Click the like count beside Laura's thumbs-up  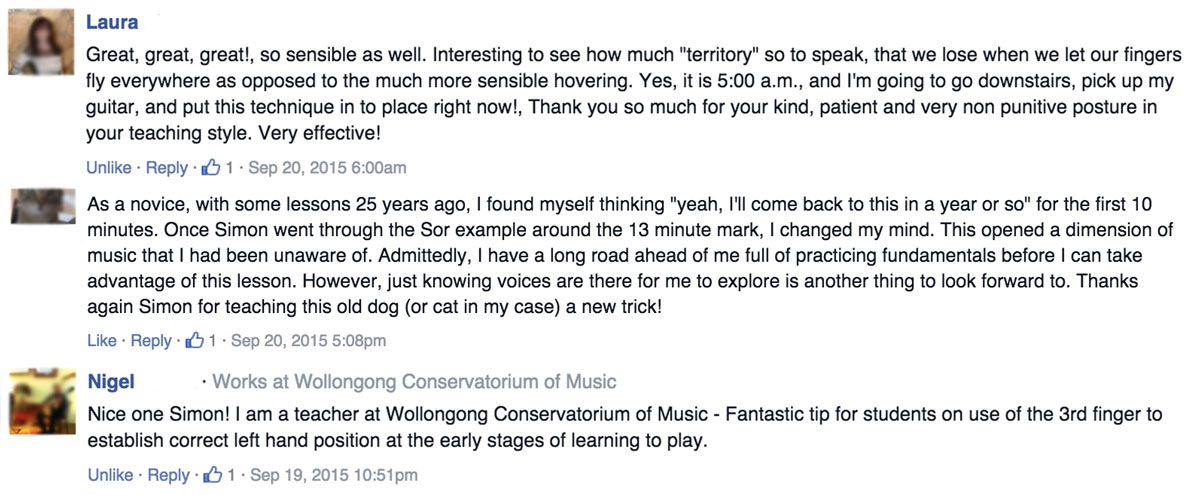(229, 168)
